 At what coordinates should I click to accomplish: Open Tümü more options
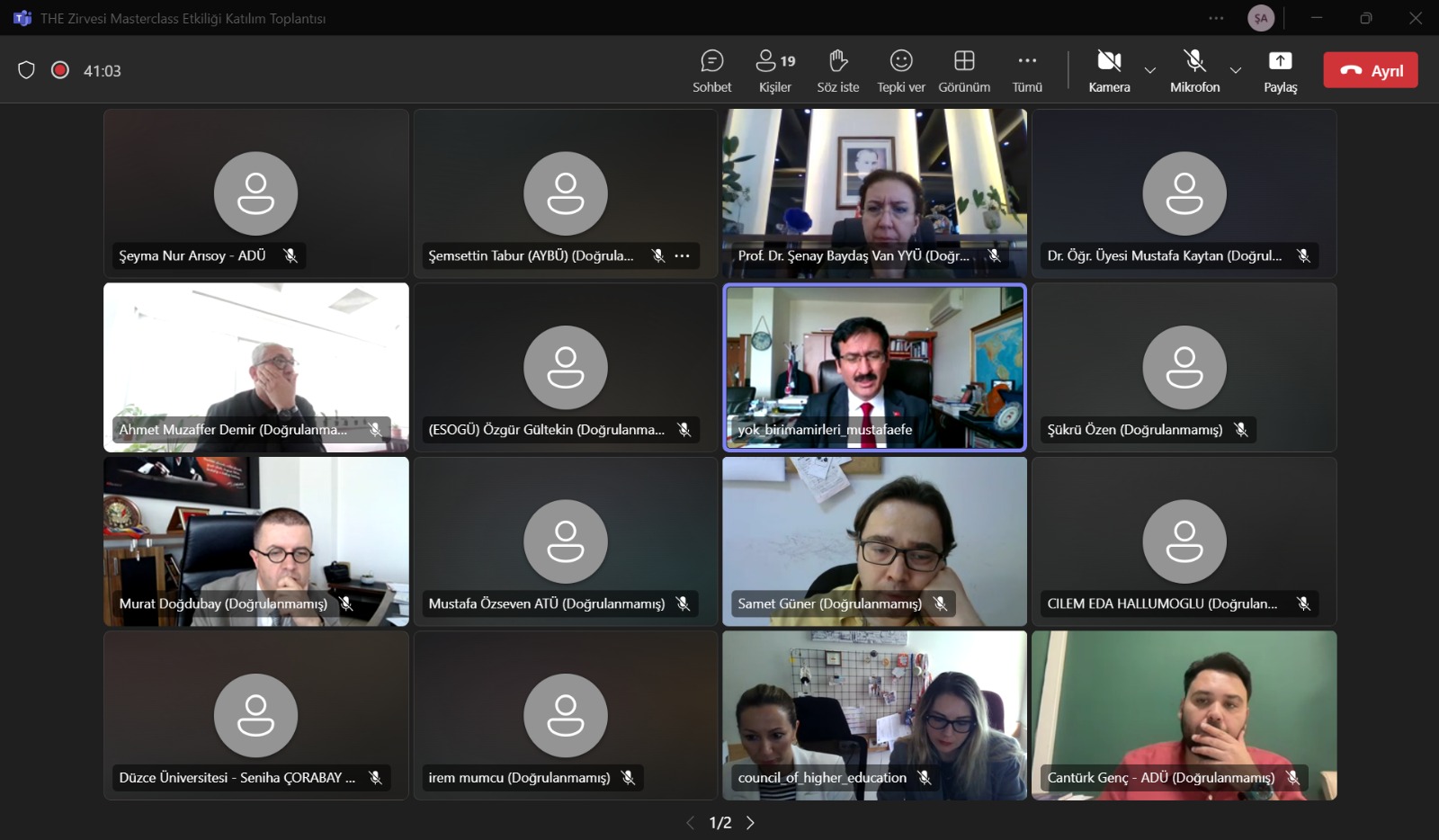[1027, 71]
